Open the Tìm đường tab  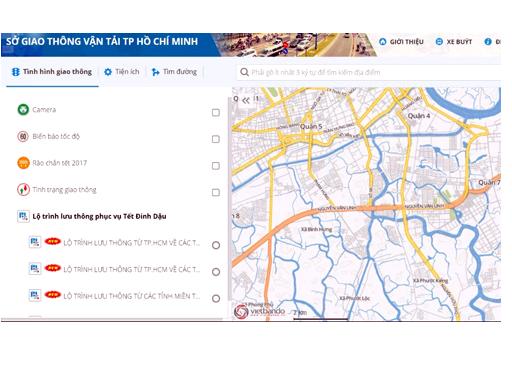[x=174, y=72]
